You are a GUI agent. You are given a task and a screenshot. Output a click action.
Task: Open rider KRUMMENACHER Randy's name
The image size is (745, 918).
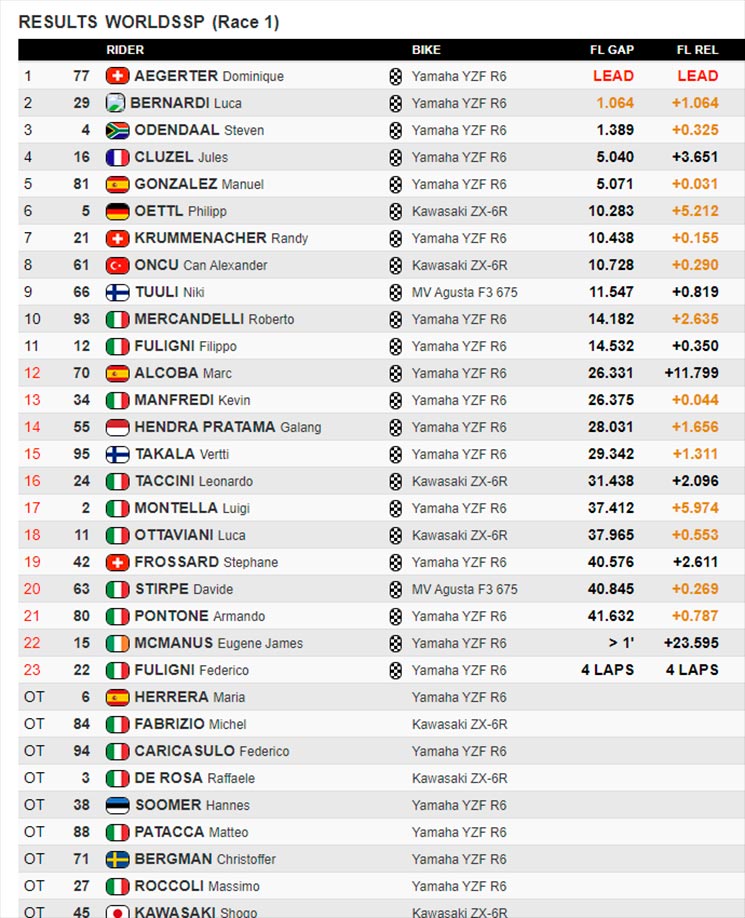coord(221,238)
